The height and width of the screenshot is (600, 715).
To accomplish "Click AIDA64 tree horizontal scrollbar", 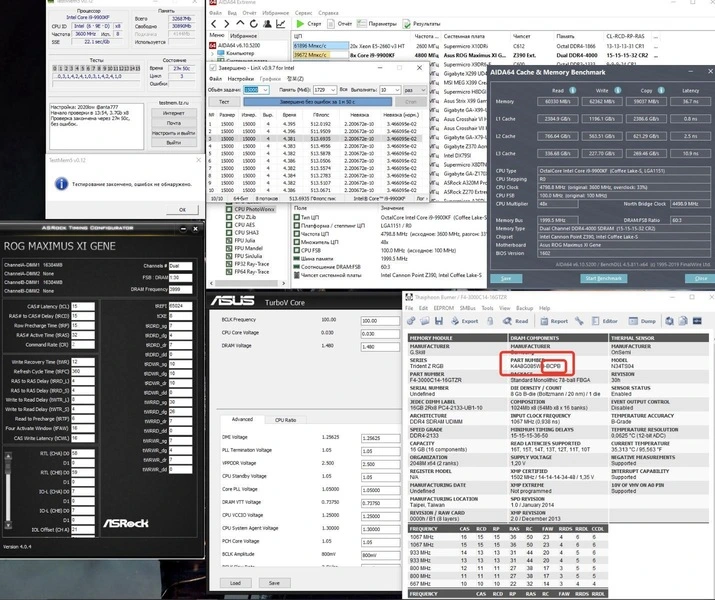I will coord(247,283).
